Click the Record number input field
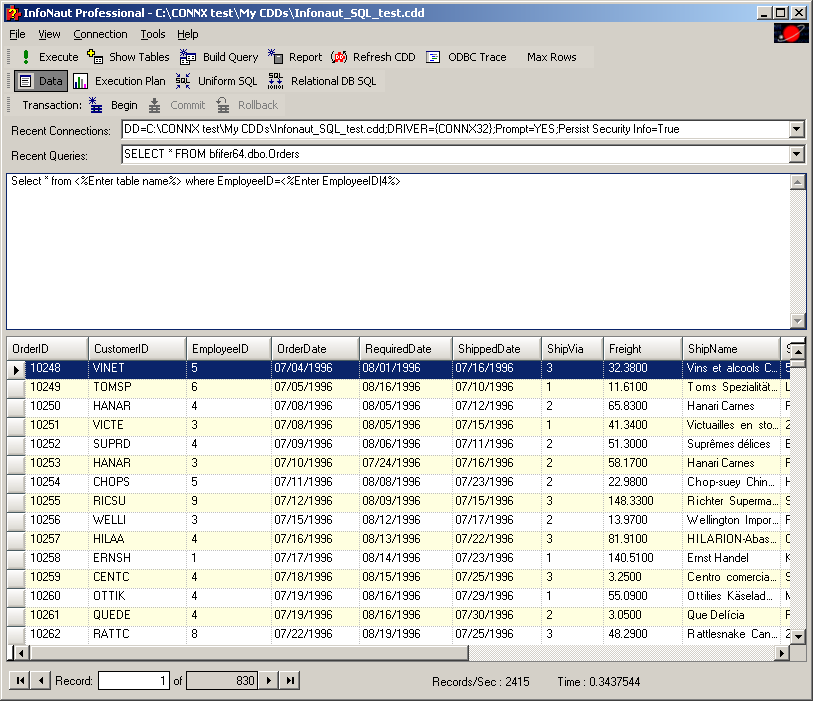Viewport: 813px width, 701px height. coord(134,680)
